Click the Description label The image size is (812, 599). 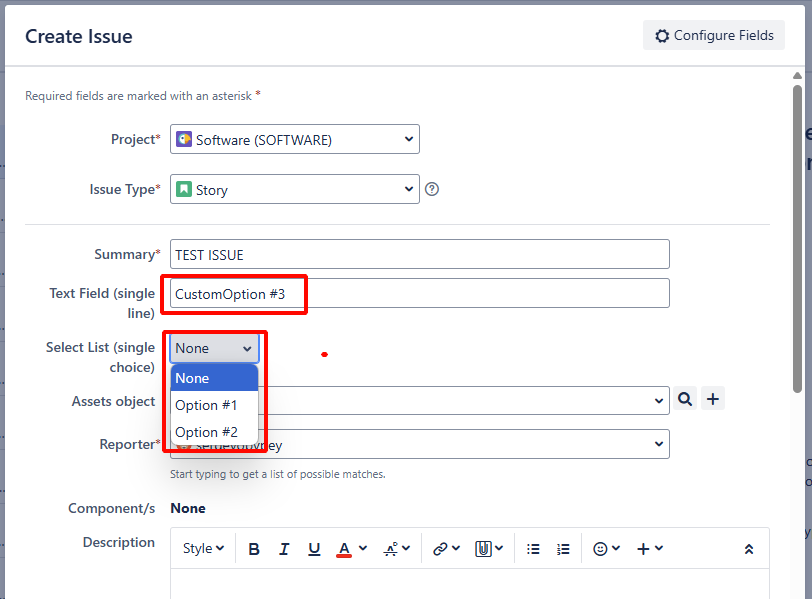pos(119,542)
